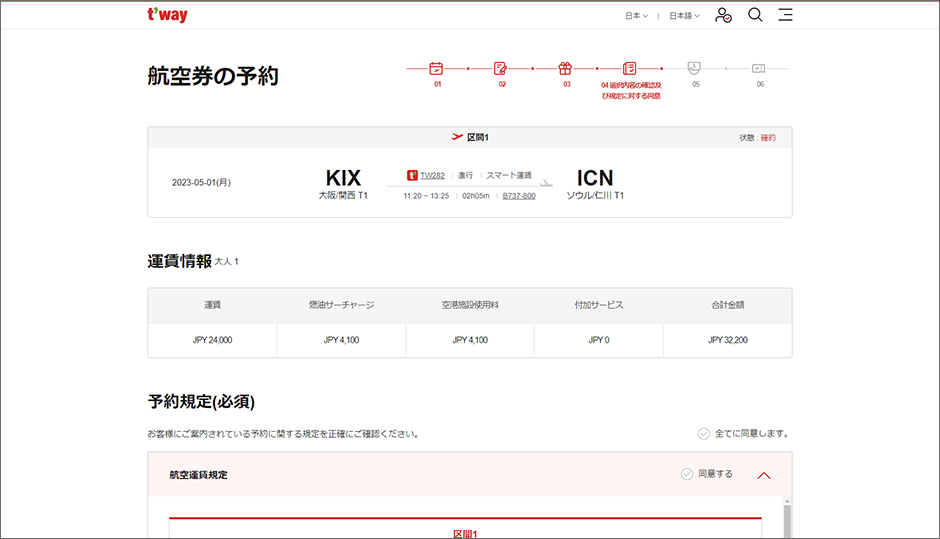Click step 01 calendar icon
The image size is (940, 539).
point(436,69)
